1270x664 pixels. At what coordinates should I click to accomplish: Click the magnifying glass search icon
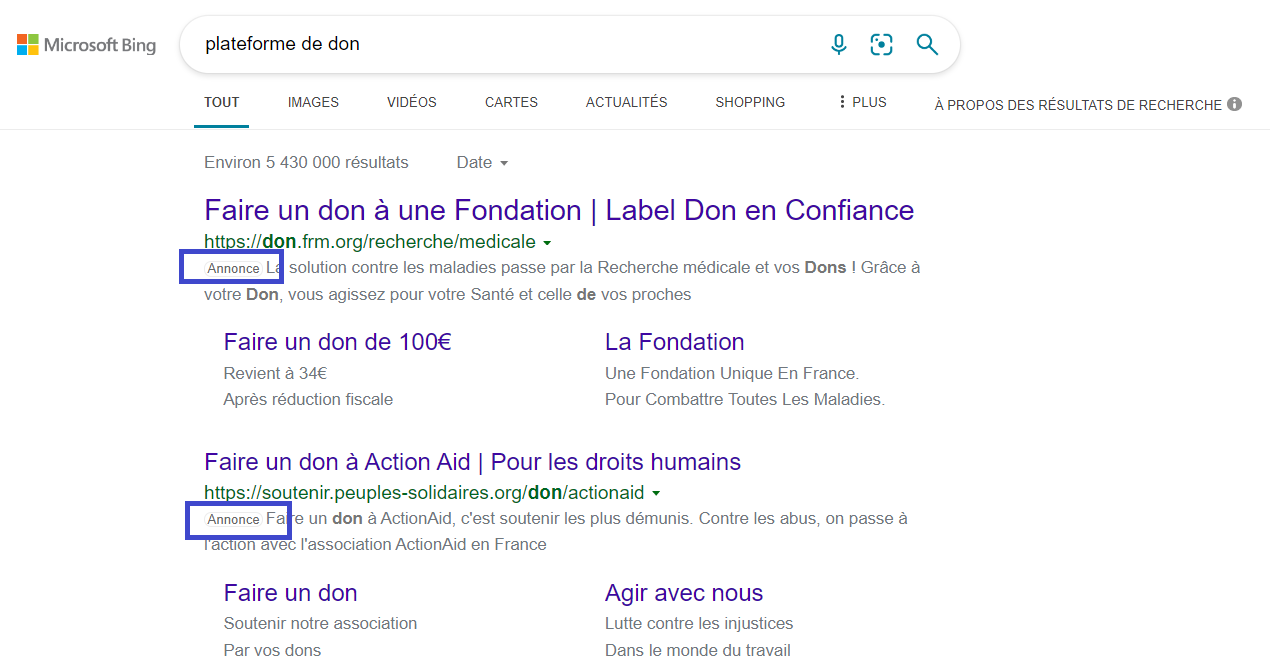[x=927, y=44]
